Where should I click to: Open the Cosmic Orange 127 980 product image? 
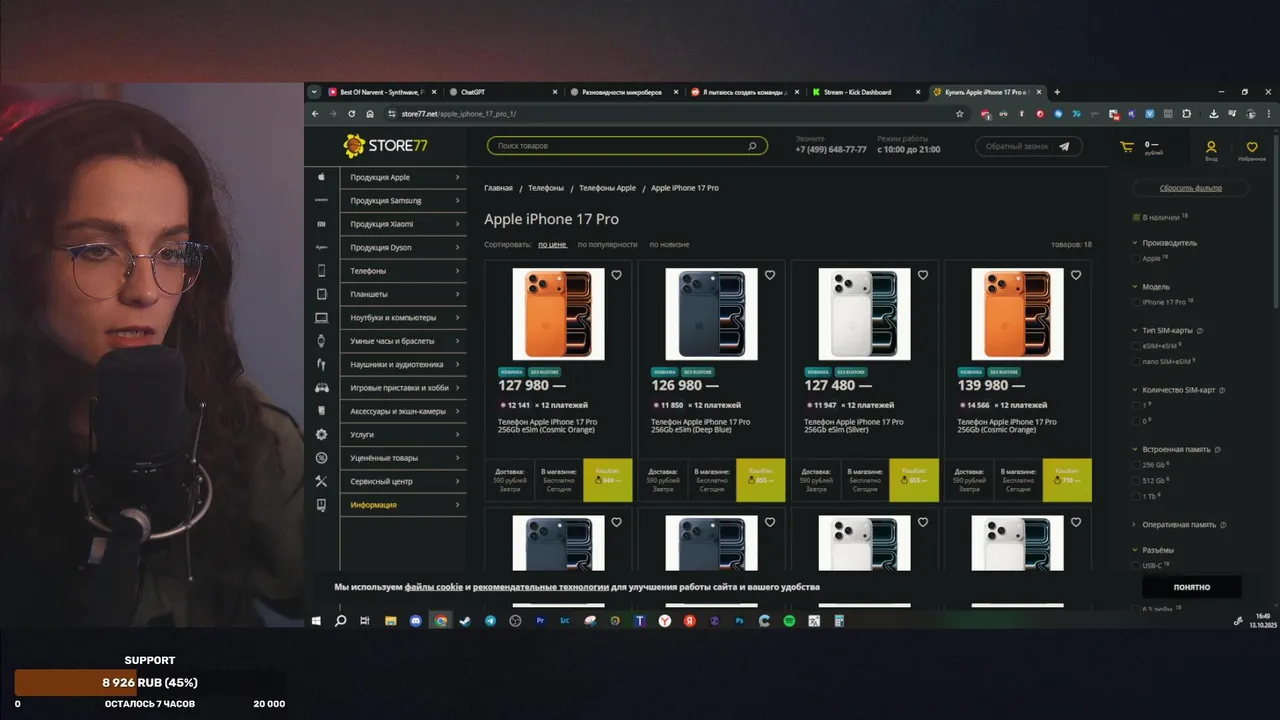pyautogui.click(x=558, y=314)
